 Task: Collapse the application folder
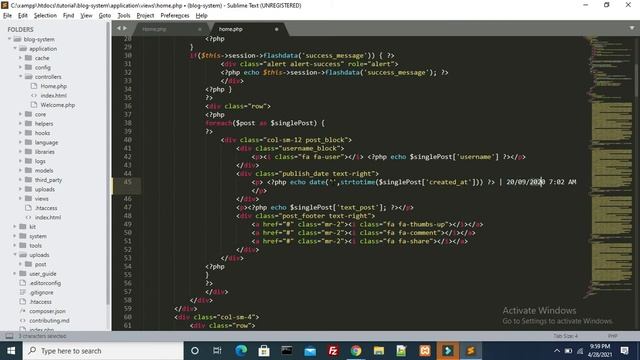(x=15, y=49)
